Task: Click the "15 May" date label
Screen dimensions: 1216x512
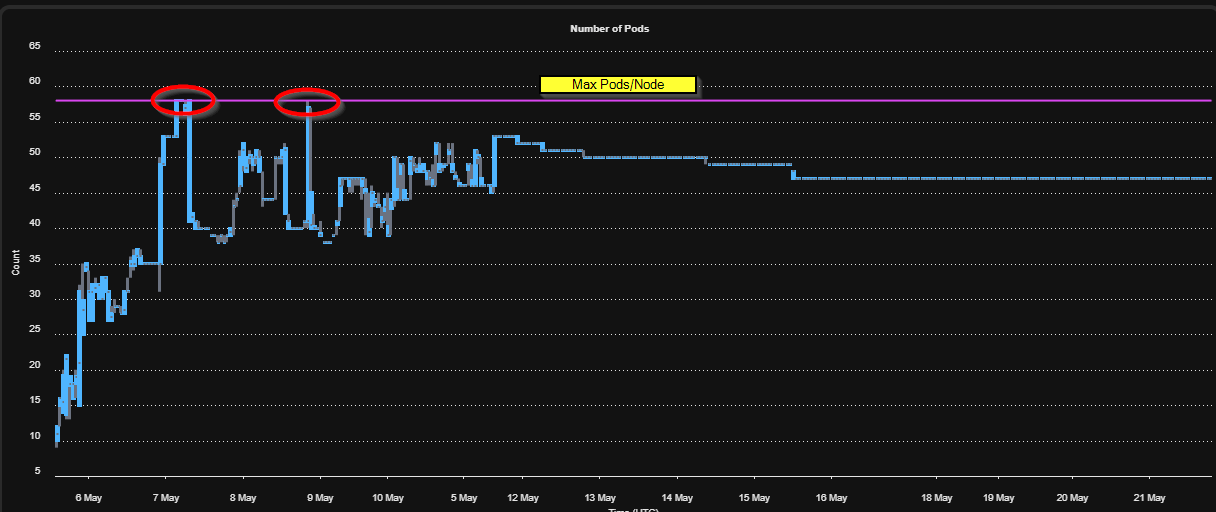Action: (x=754, y=497)
